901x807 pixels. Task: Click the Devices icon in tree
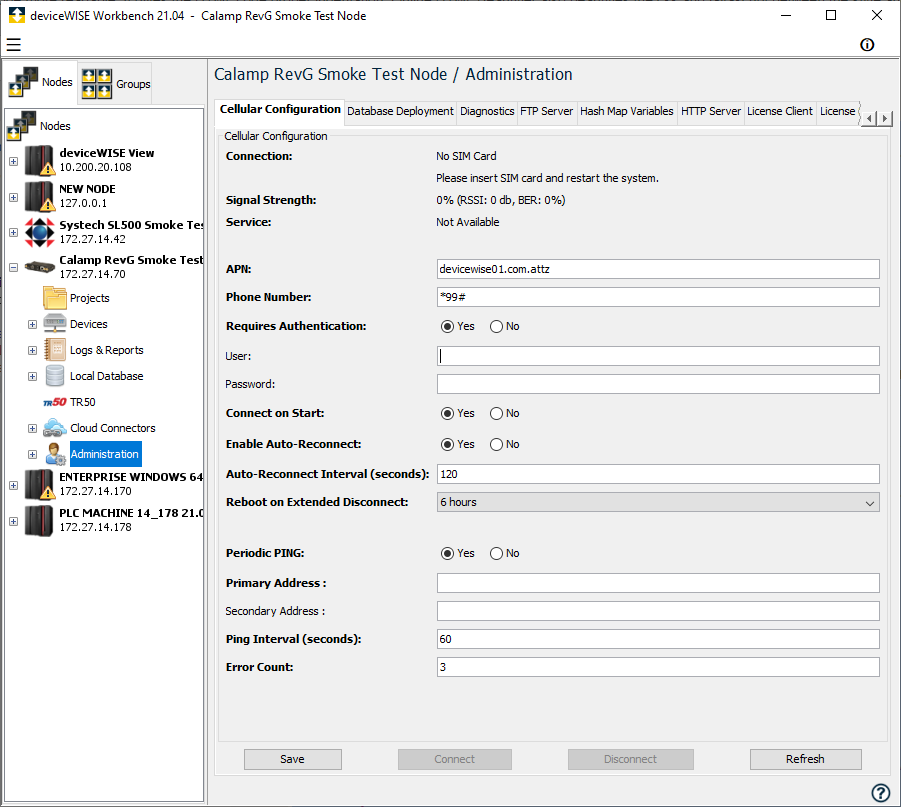(x=55, y=324)
